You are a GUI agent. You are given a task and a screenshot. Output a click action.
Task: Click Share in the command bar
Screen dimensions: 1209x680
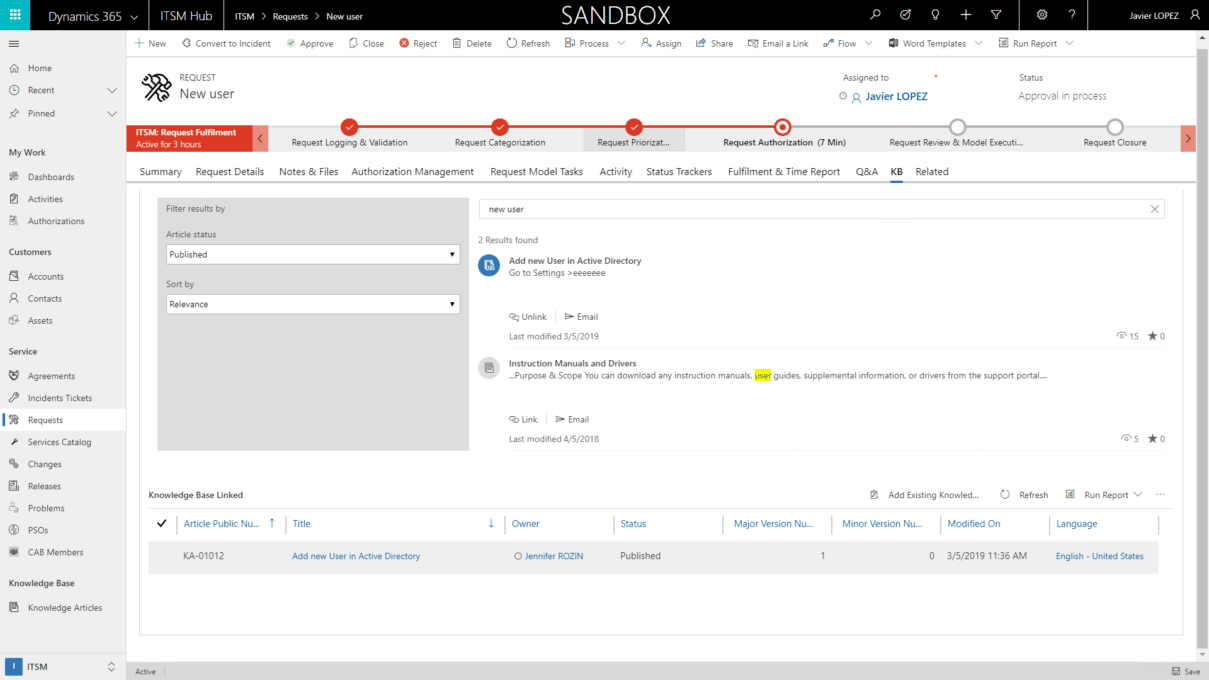[x=714, y=43]
